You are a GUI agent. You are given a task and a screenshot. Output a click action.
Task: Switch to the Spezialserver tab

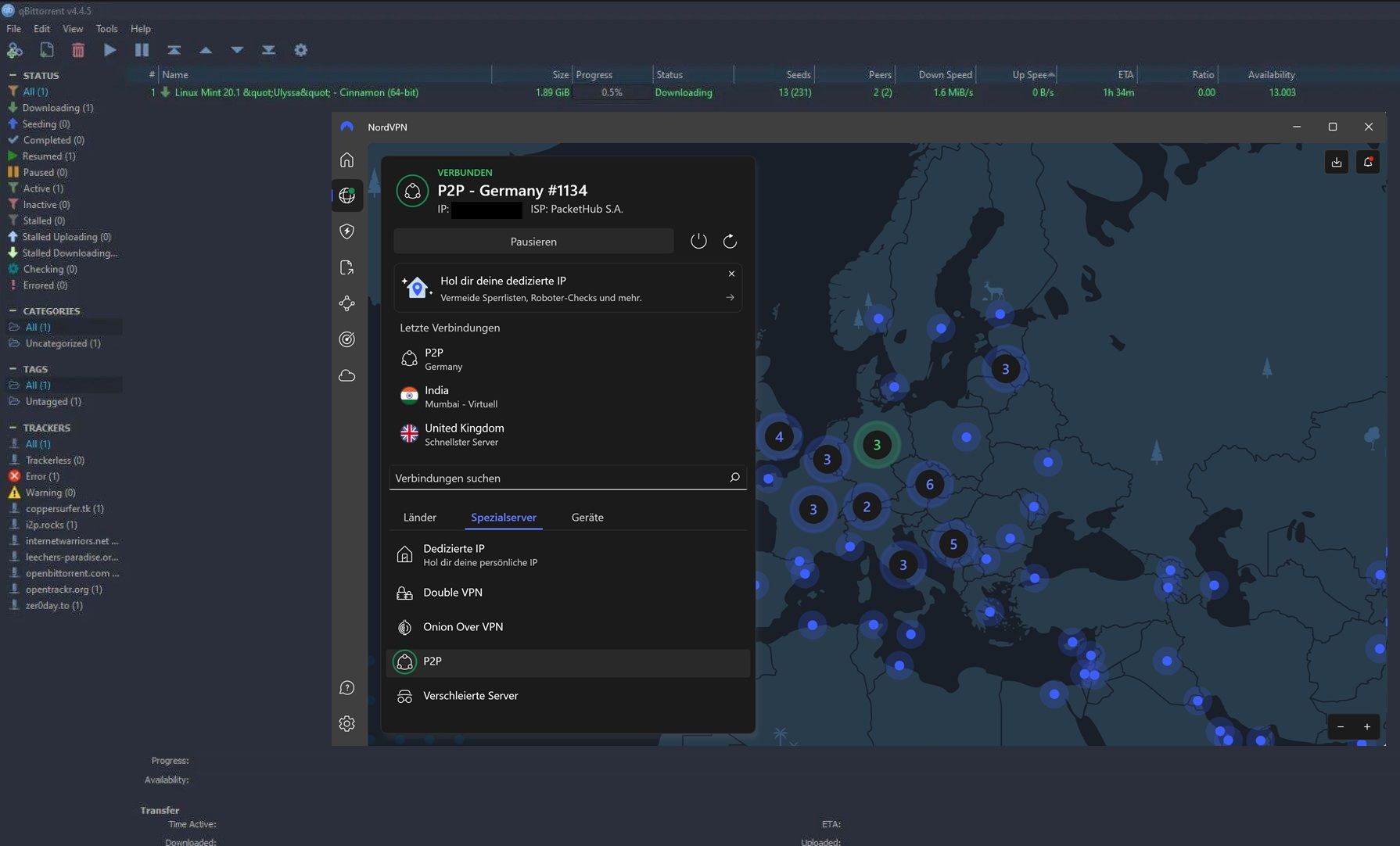[504, 518]
